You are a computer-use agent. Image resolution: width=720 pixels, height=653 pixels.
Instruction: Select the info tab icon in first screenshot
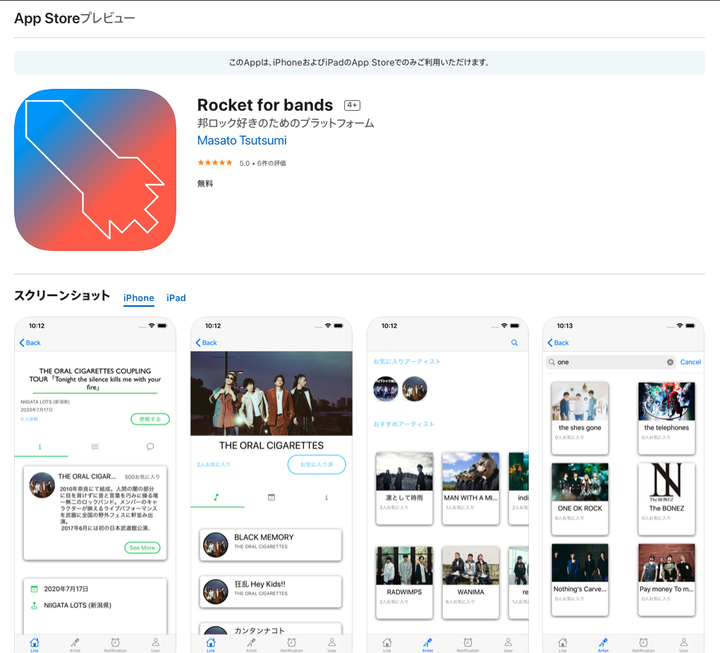click(x=40, y=446)
